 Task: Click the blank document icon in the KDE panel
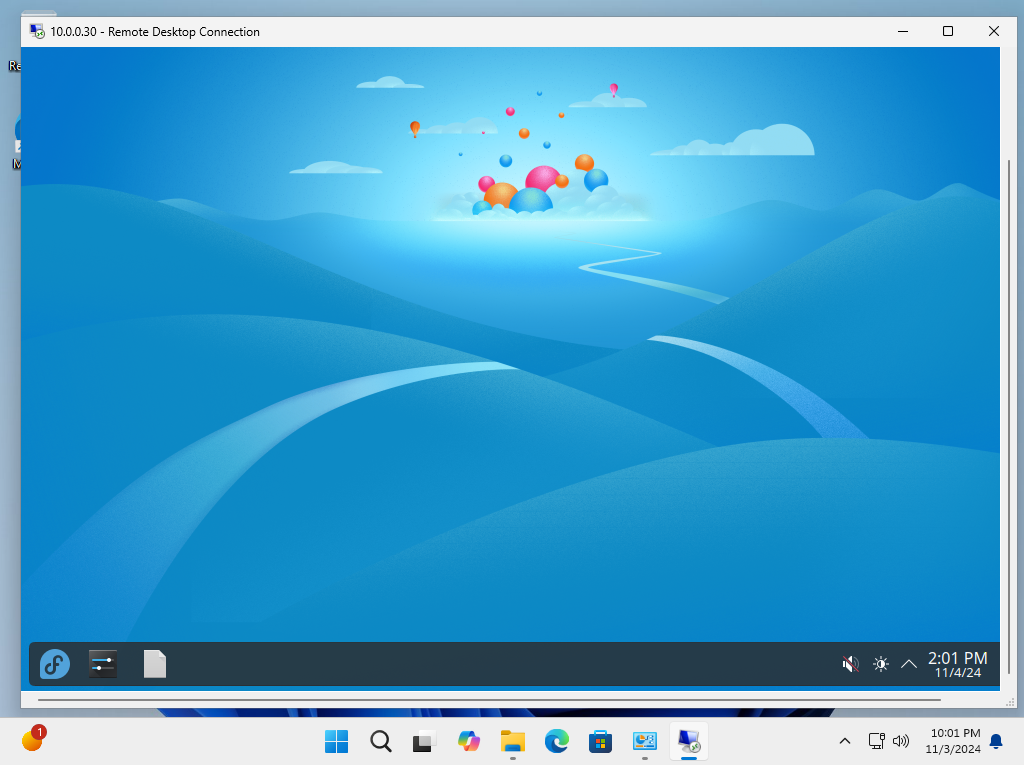tap(155, 664)
